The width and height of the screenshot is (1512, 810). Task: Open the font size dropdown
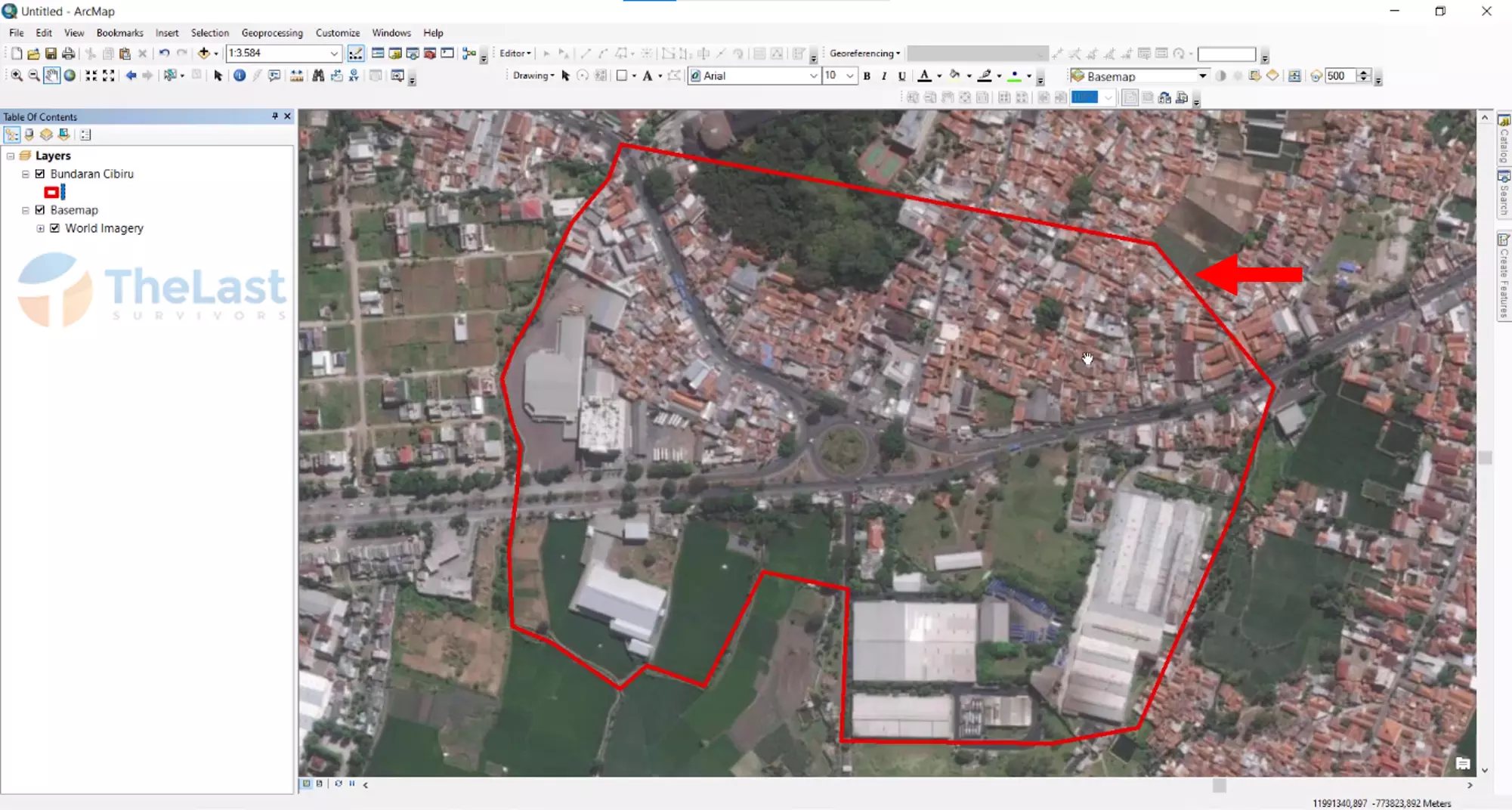coord(850,76)
